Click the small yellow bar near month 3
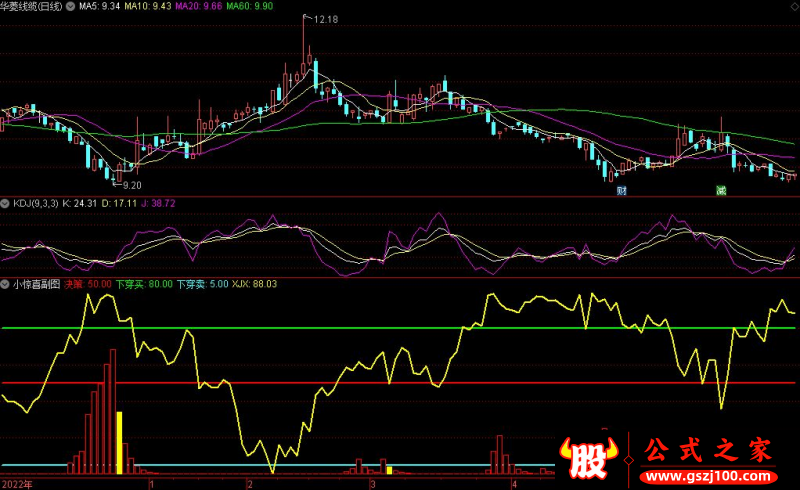 click(388, 468)
